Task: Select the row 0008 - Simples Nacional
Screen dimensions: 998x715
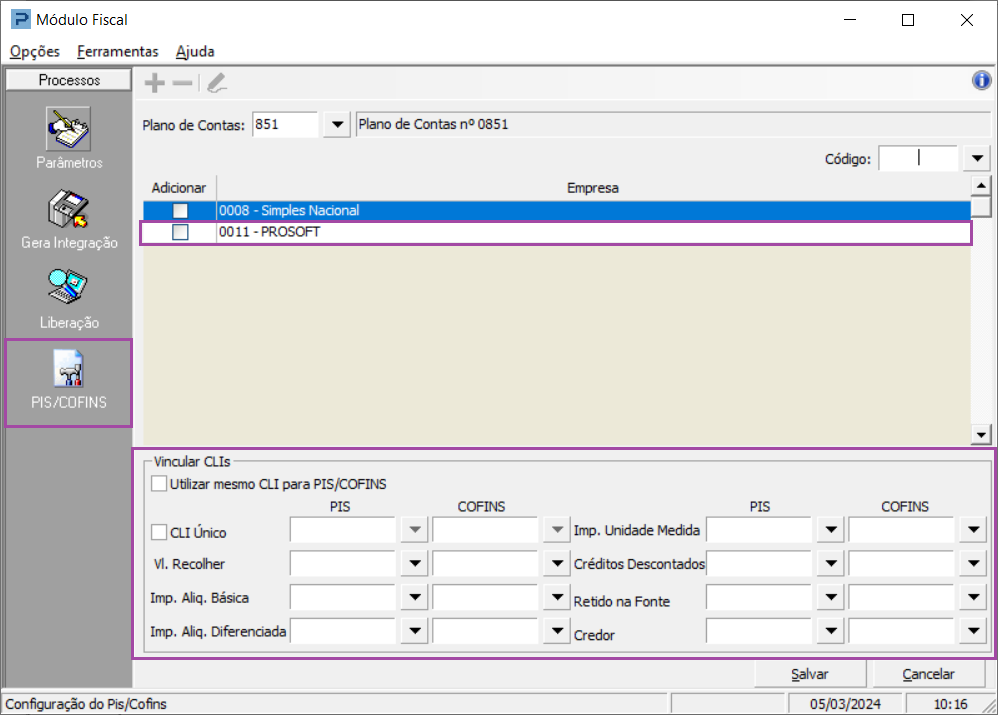Action: tap(557, 211)
